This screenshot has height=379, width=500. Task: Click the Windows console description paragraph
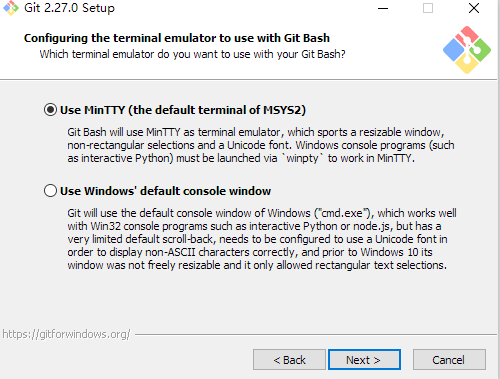tap(262, 239)
